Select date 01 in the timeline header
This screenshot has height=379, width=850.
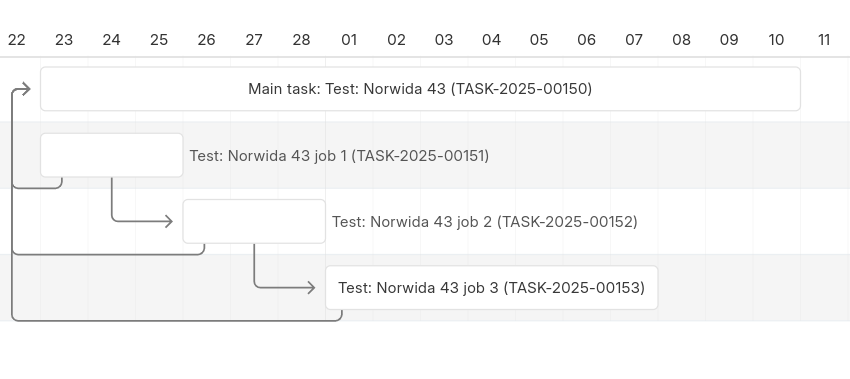click(x=349, y=40)
